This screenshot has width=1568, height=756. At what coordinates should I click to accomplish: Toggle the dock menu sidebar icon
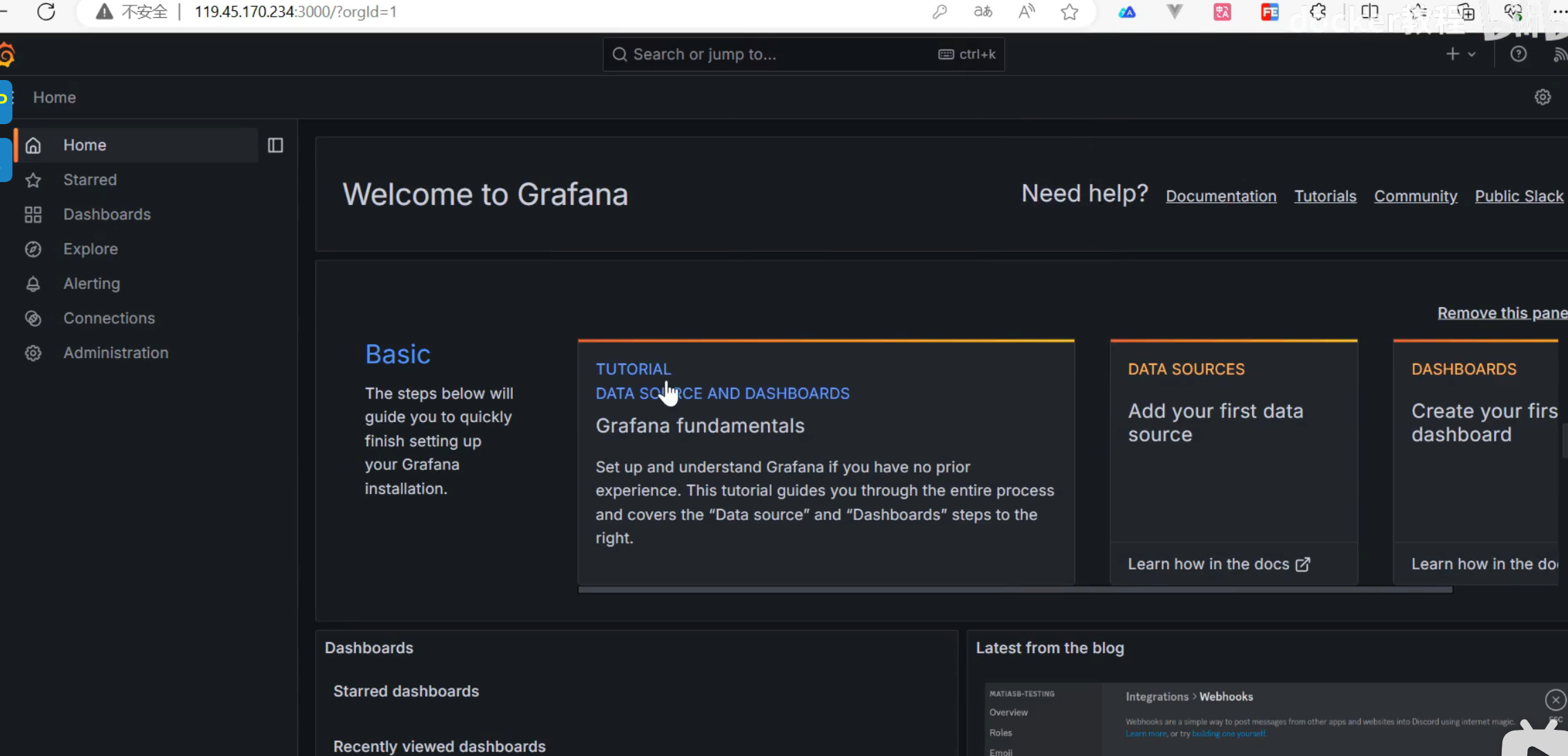pyautogui.click(x=275, y=145)
